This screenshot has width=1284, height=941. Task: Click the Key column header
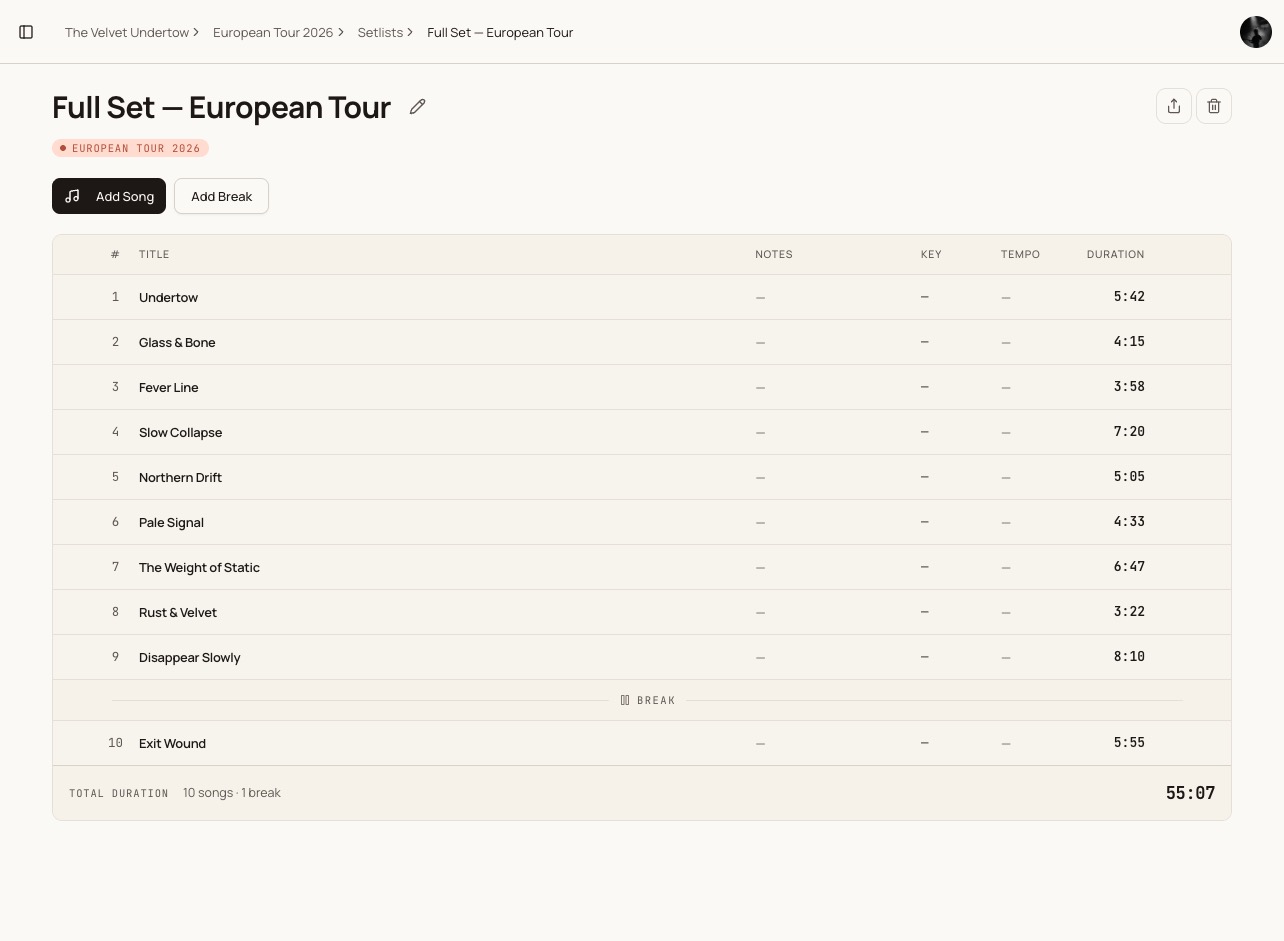point(931,254)
